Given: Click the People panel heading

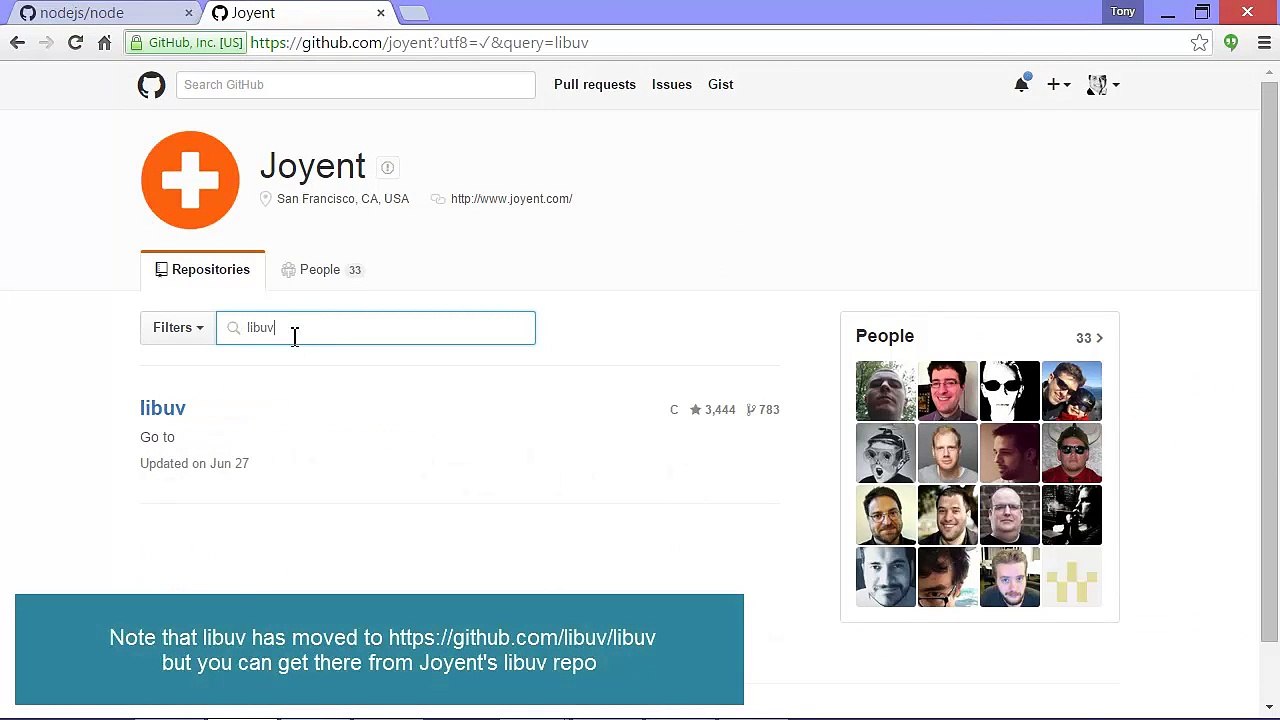Looking at the screenshot, I should tap(885, 336).
